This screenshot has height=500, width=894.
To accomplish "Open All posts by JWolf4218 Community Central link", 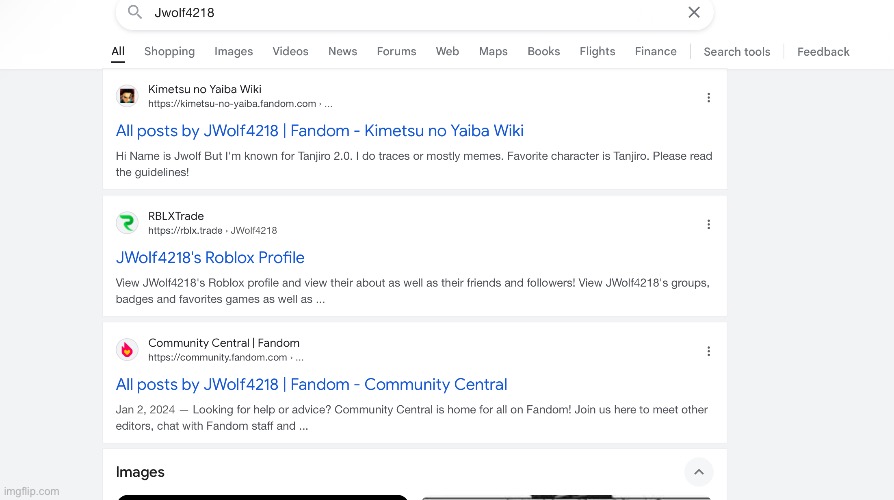I will coord(311,384).
